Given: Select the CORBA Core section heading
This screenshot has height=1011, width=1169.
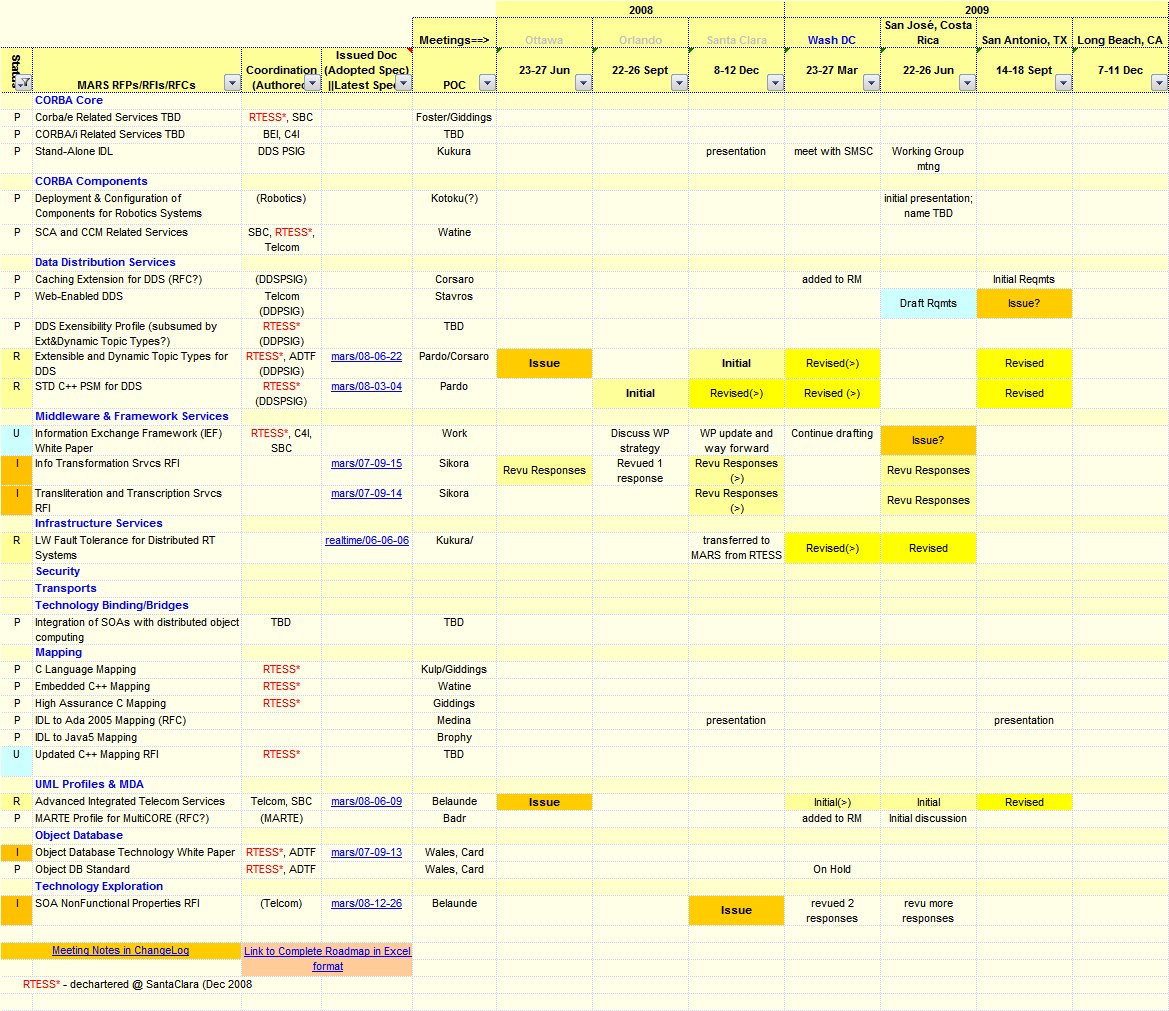Looking at the screenshot, I should point(69,100).
